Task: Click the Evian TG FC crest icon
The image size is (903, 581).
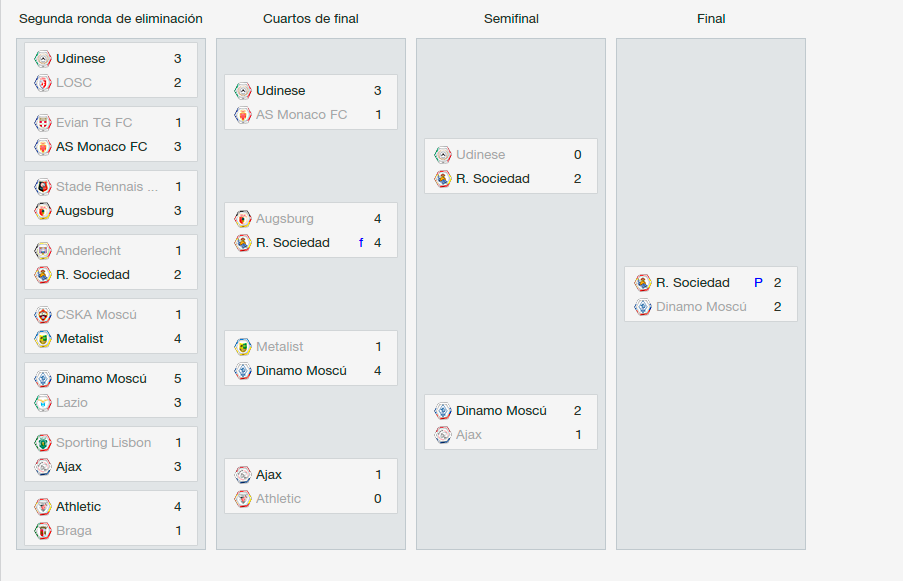Action: click(43, 123)
